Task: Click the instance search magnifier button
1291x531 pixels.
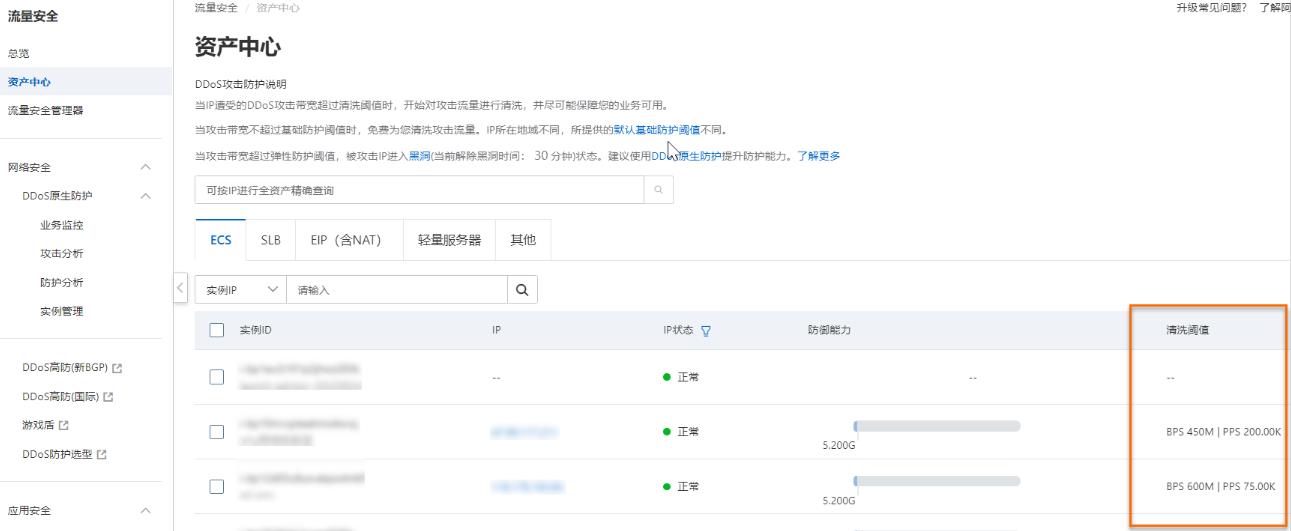Action: click(x=521, y=290)
